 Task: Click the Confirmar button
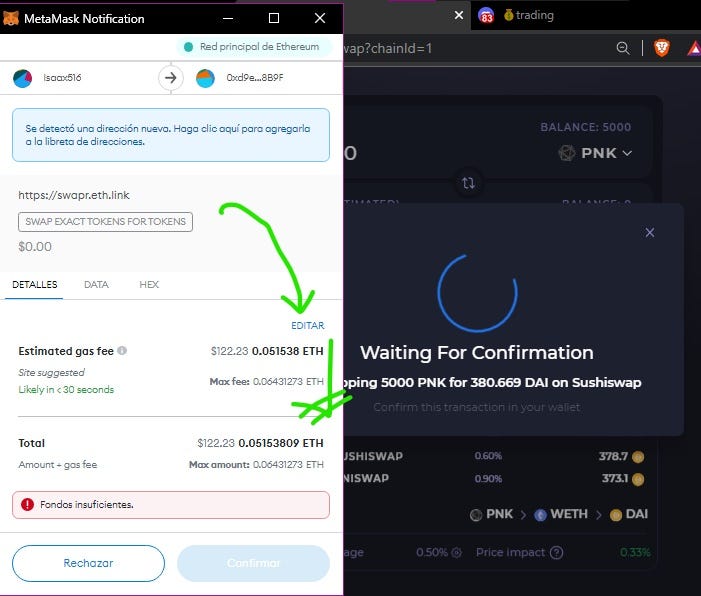[253, 563]
